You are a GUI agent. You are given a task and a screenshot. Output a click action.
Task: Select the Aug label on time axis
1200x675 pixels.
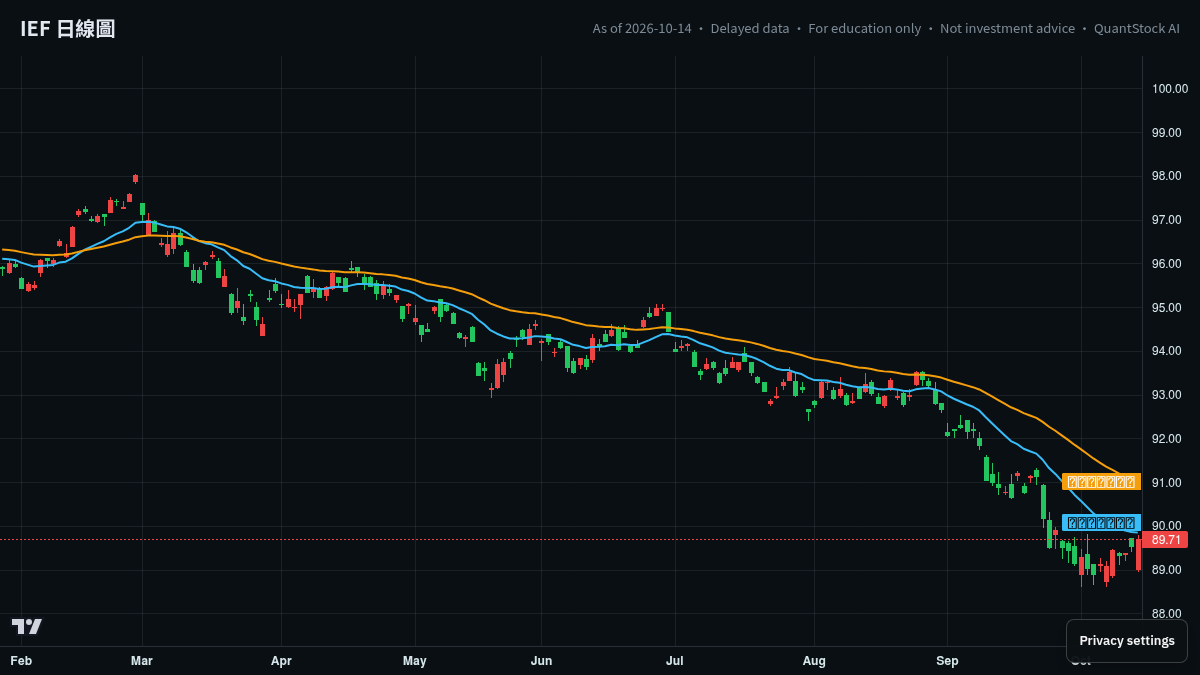click(x=814, y=661)
